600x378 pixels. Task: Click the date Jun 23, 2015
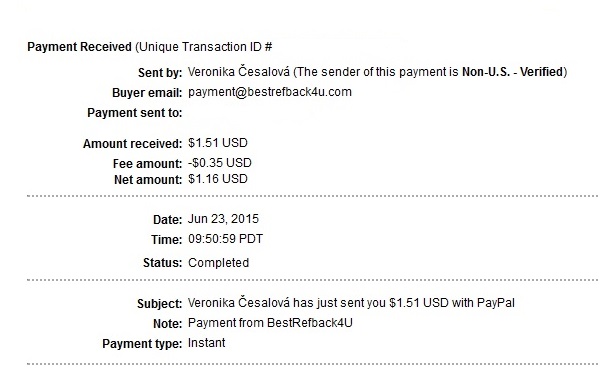[223, 219]
